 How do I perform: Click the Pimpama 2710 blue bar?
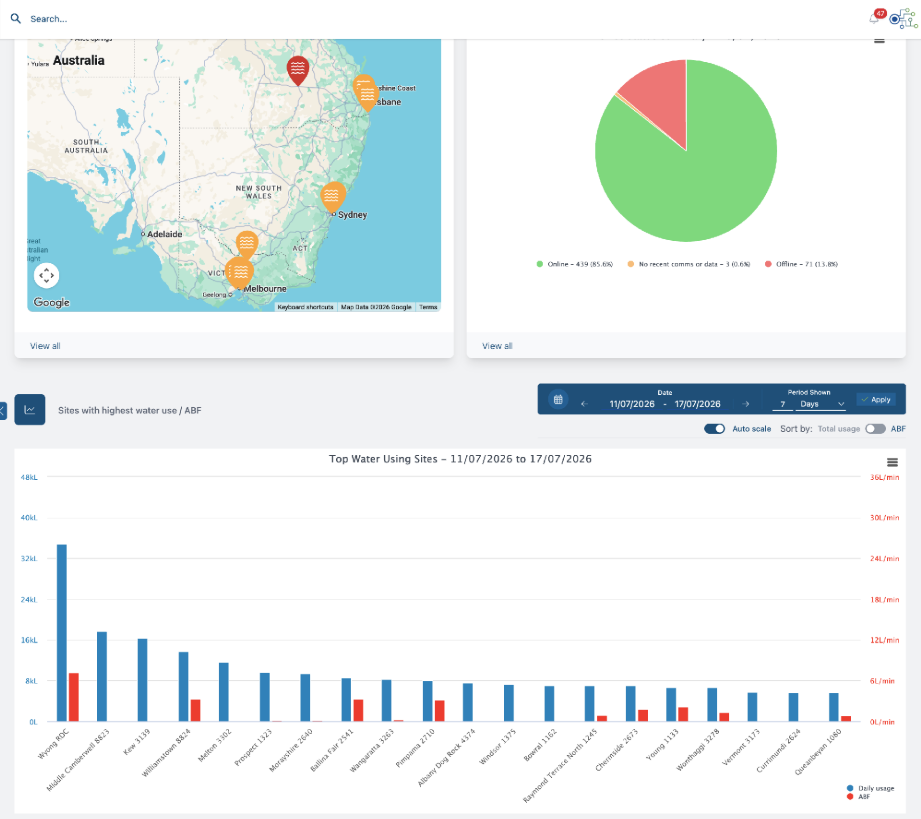[428, 701]
